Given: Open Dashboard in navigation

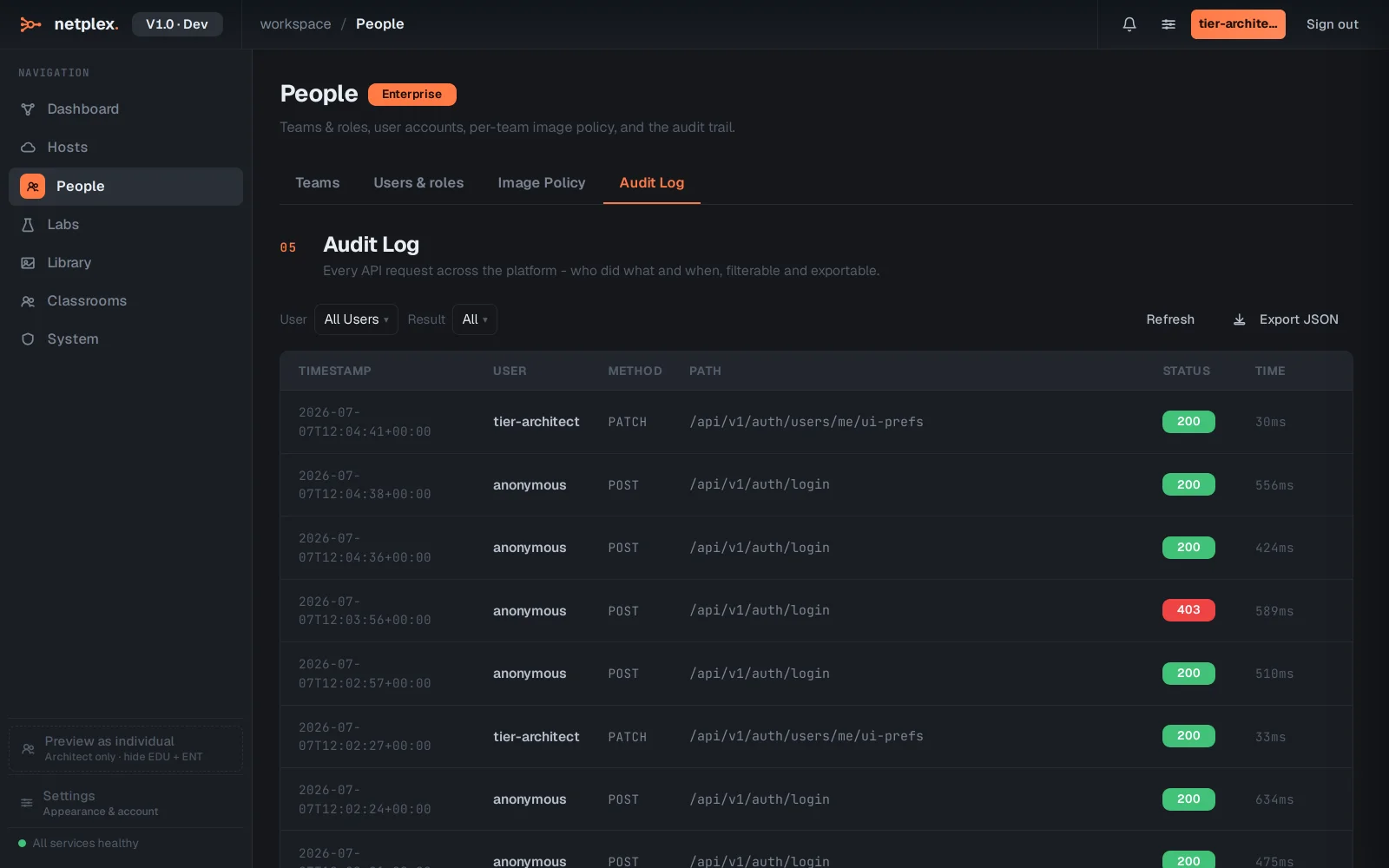Looking at the screenshot, I should [x=126, y=109].
